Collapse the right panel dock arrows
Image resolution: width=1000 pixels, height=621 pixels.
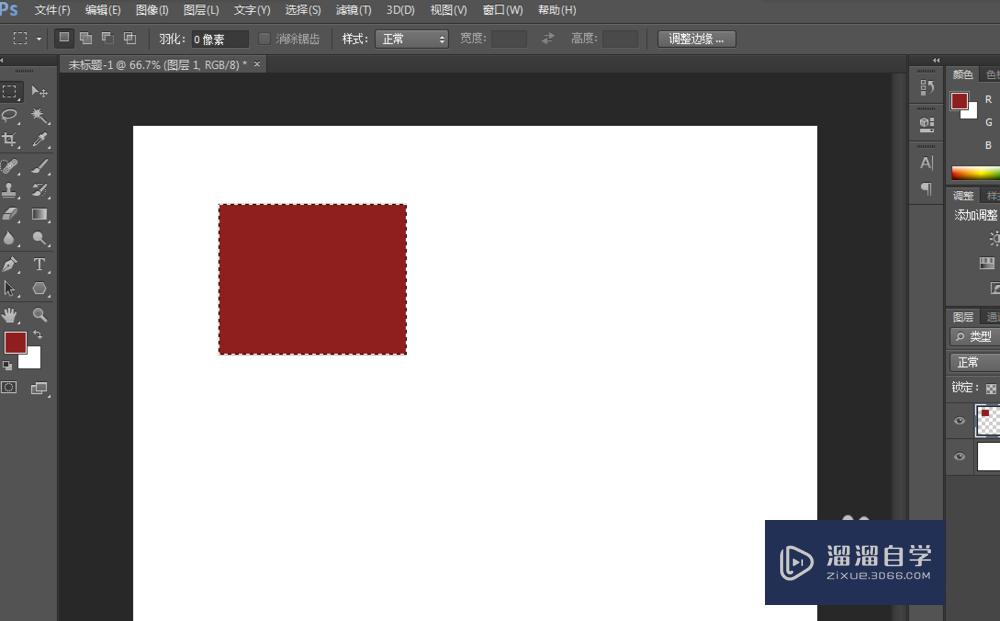[x=936, y=61]
